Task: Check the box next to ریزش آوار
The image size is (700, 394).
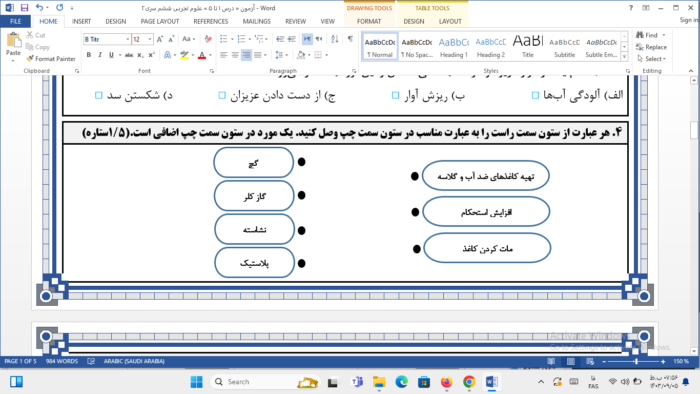Action: pyautogui.click(x=395, y=95)
